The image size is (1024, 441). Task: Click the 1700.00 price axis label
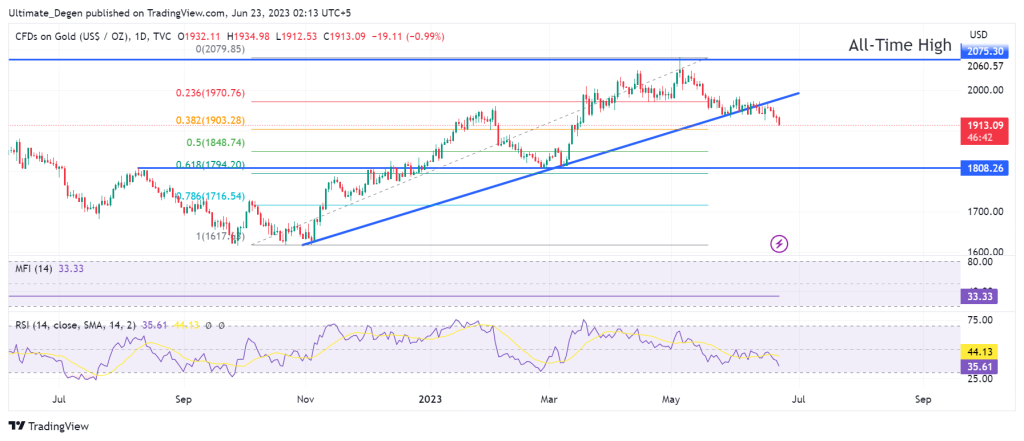pyautogui.click(x=985, y=212)
